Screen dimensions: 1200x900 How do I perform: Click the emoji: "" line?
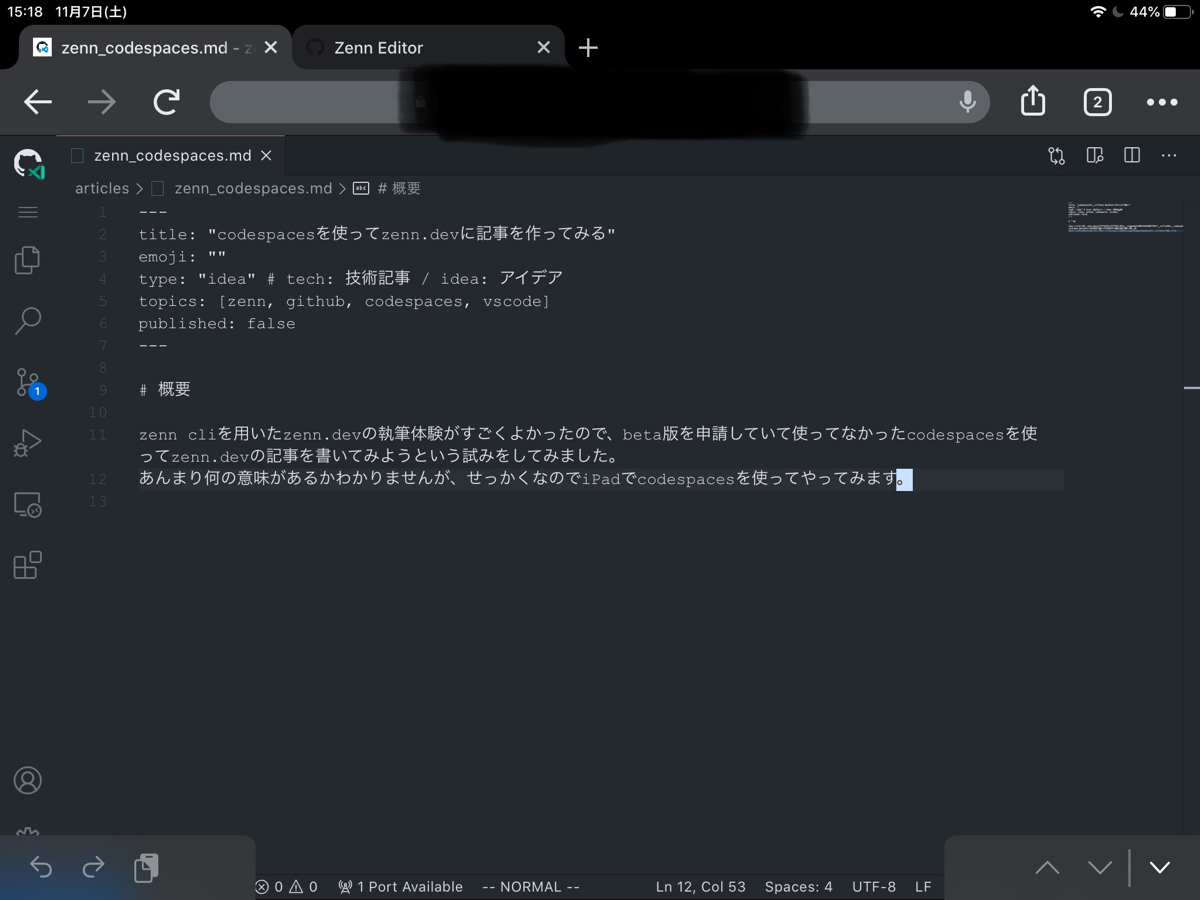click(x=182, y=257)
